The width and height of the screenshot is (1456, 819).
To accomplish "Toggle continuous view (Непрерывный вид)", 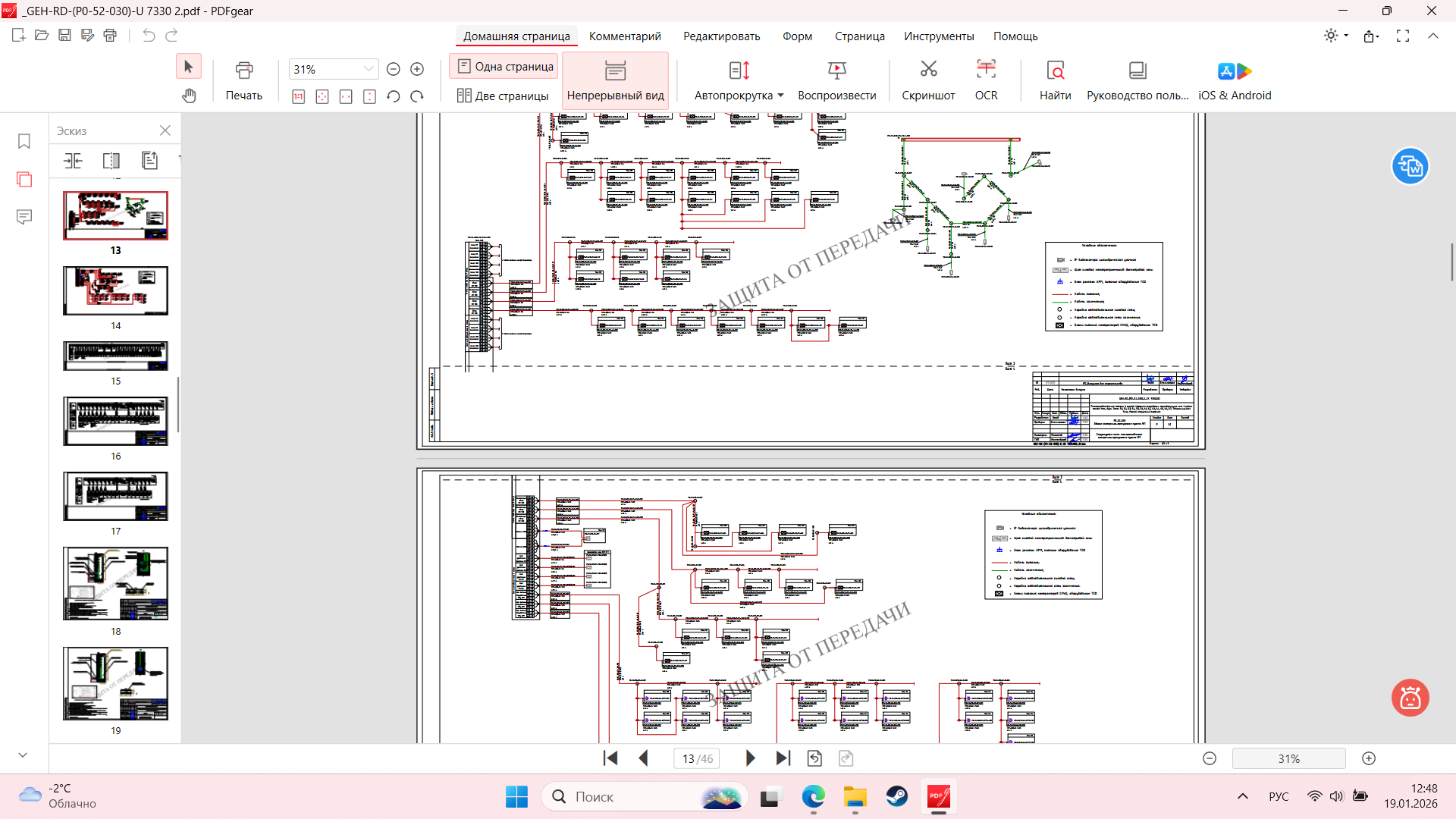I will click(615, 79).
